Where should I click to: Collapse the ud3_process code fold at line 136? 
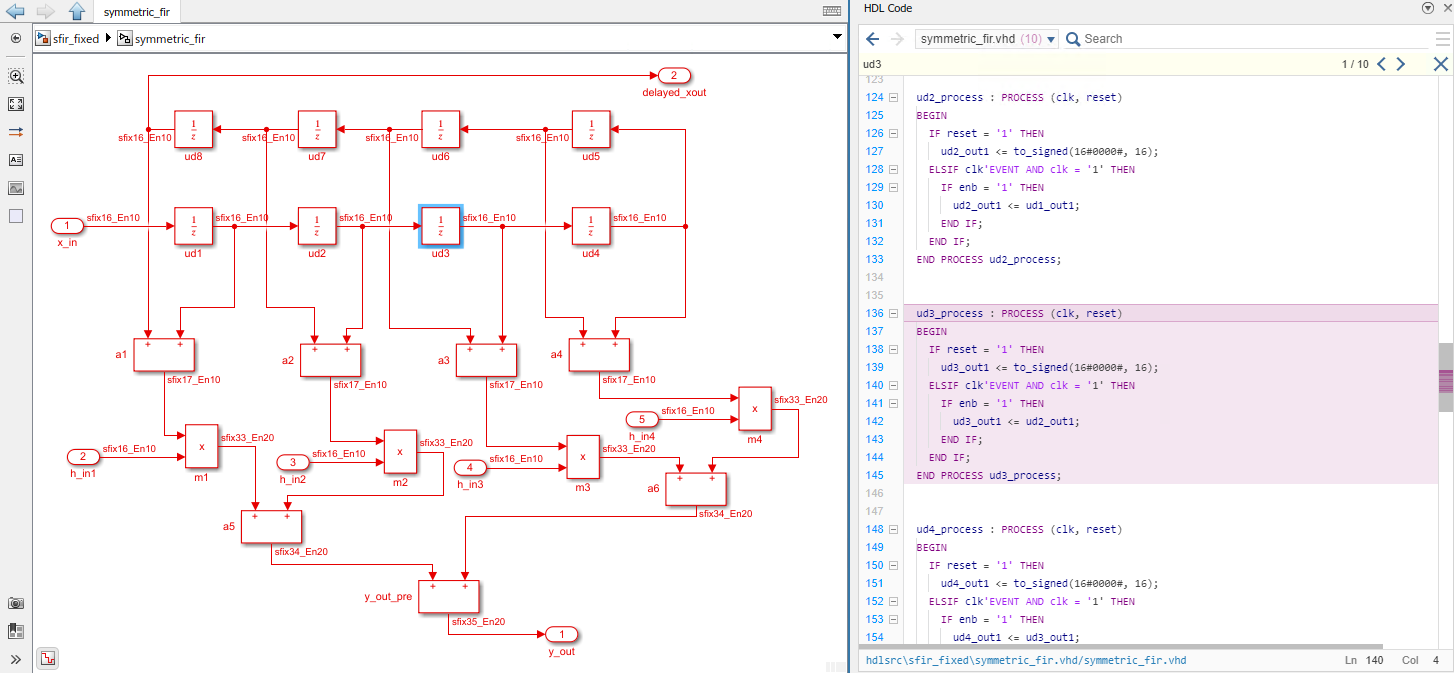tap(893, 314)
